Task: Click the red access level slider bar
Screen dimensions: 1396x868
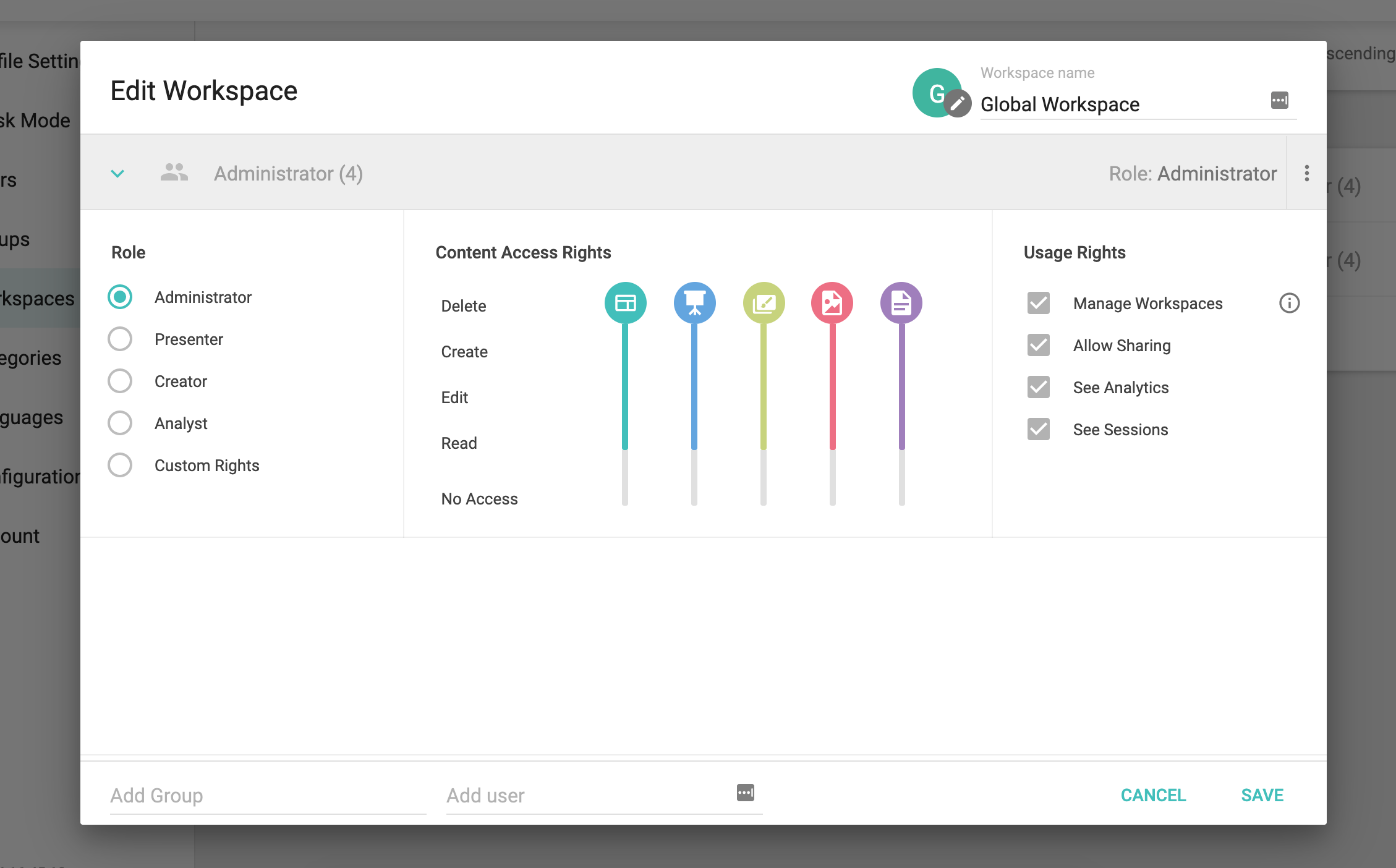Action: pos(832,414)
